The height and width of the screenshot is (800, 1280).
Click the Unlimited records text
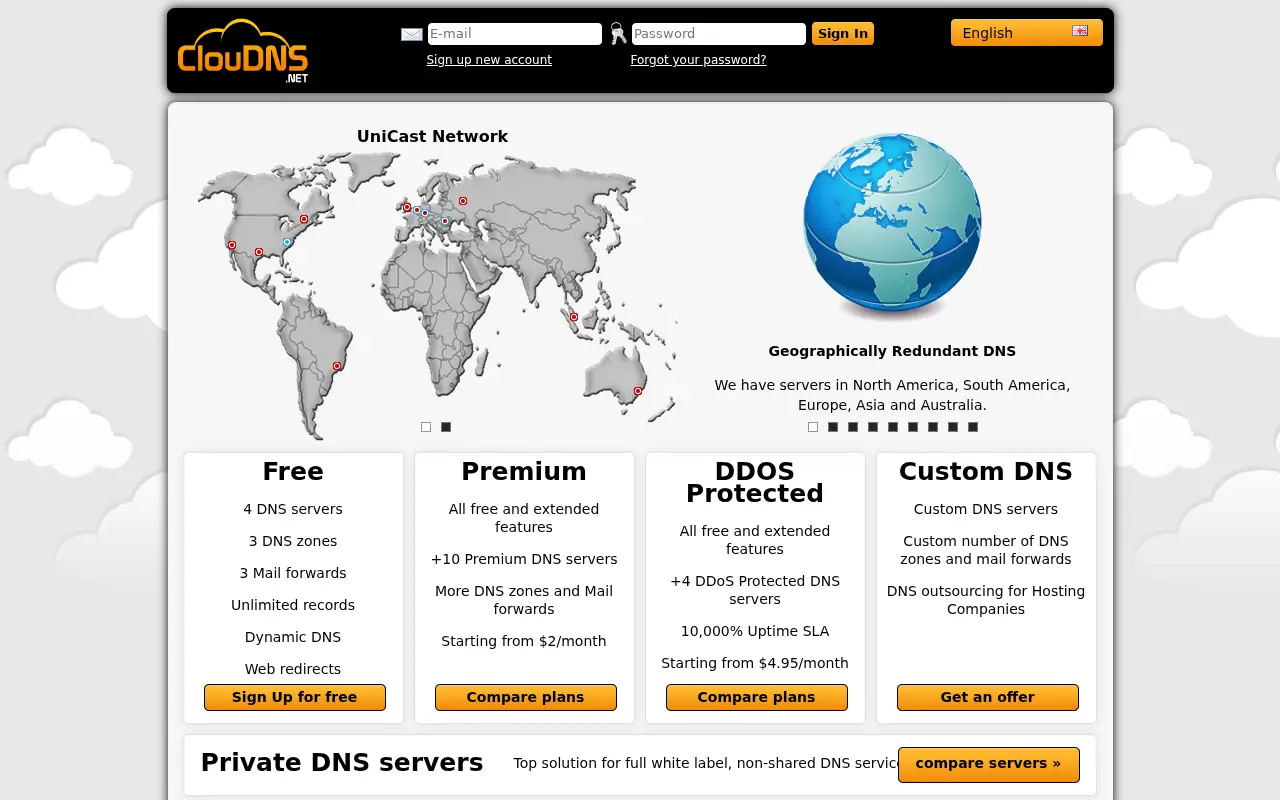pos(293,605)
